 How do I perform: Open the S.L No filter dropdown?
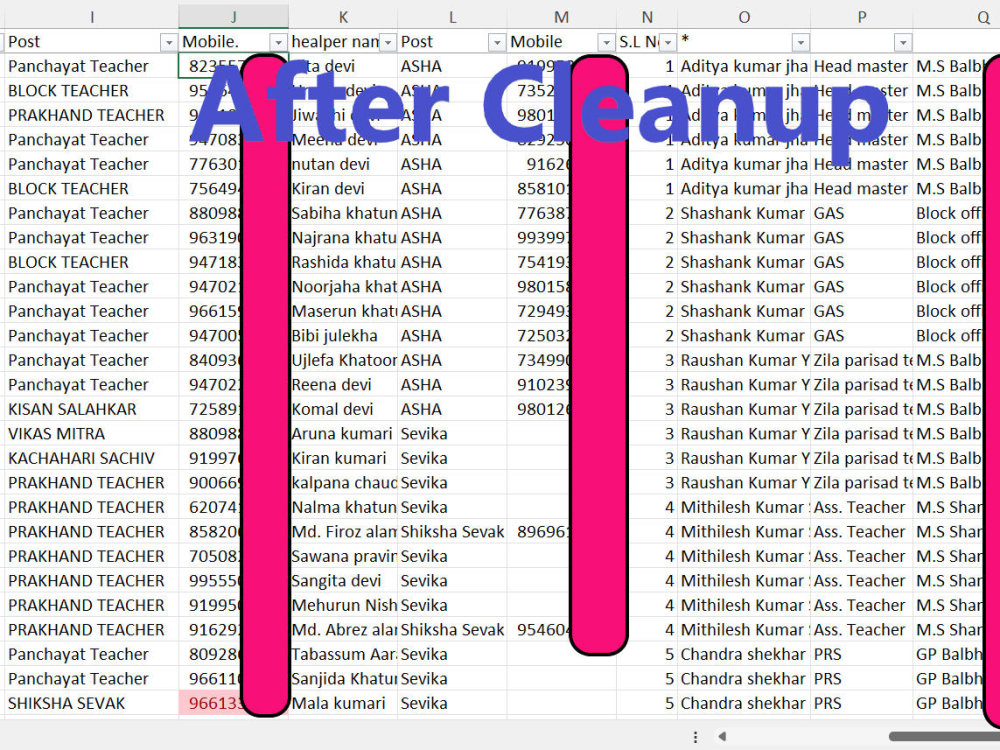pyautogui.click(x=667, y=43)
